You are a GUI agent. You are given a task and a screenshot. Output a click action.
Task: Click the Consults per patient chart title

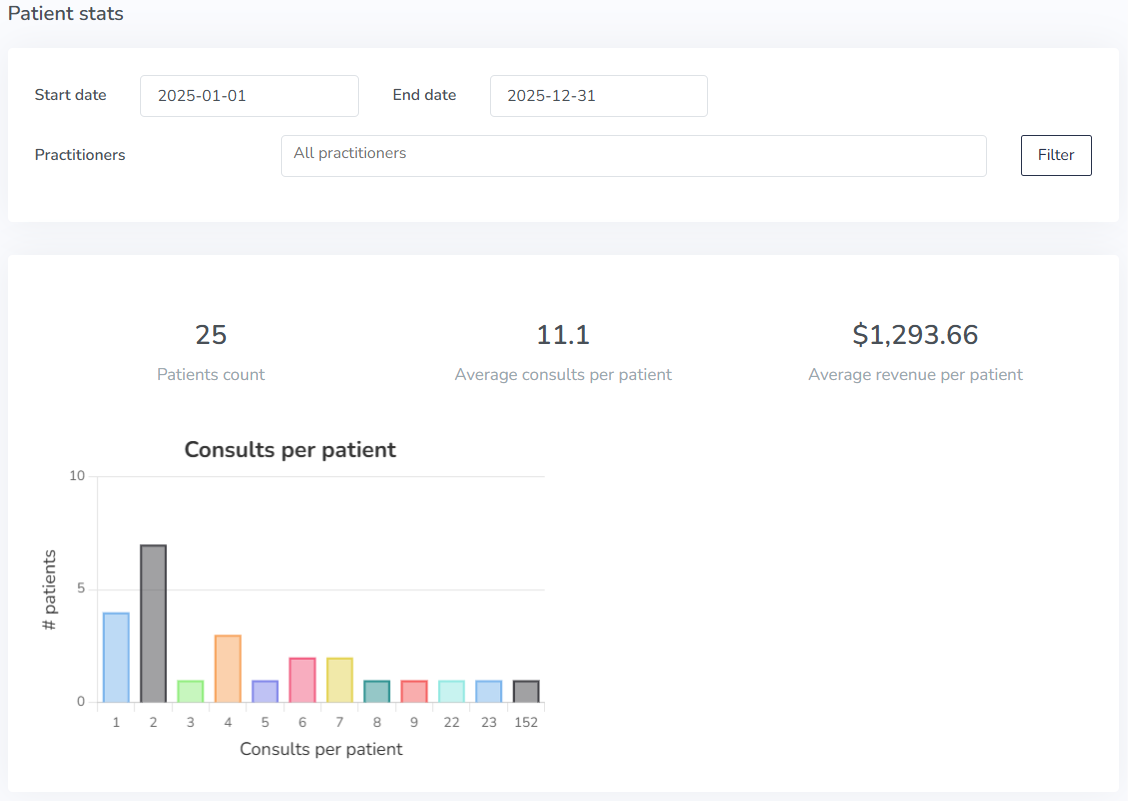pyautogui.click(x=290, y=450)
